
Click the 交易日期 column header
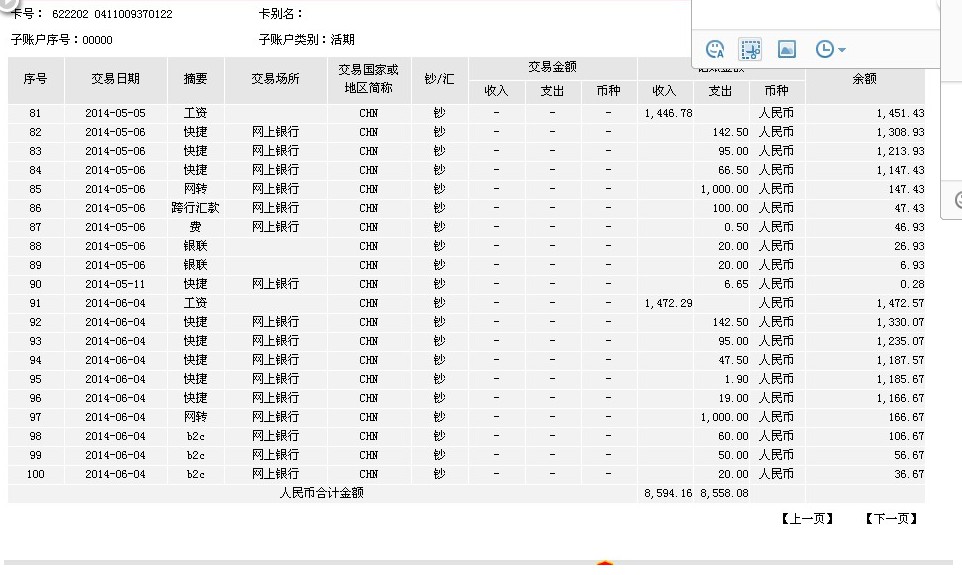116,79
